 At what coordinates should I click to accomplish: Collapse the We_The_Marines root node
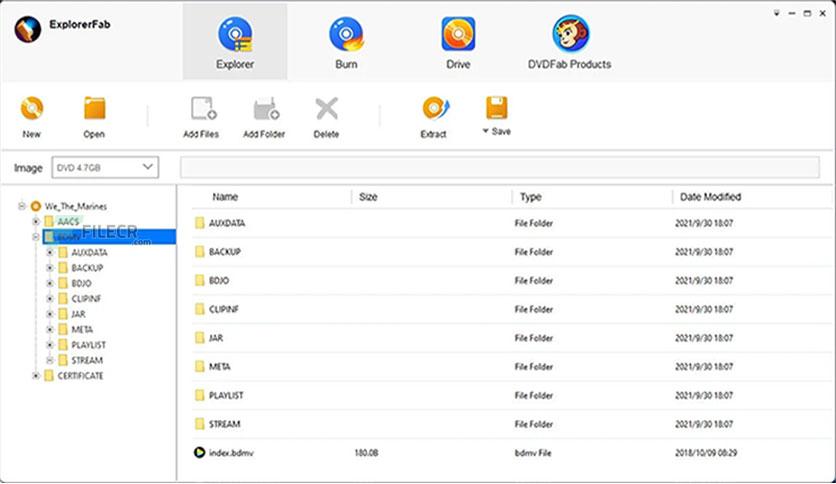tap(22, 206)
